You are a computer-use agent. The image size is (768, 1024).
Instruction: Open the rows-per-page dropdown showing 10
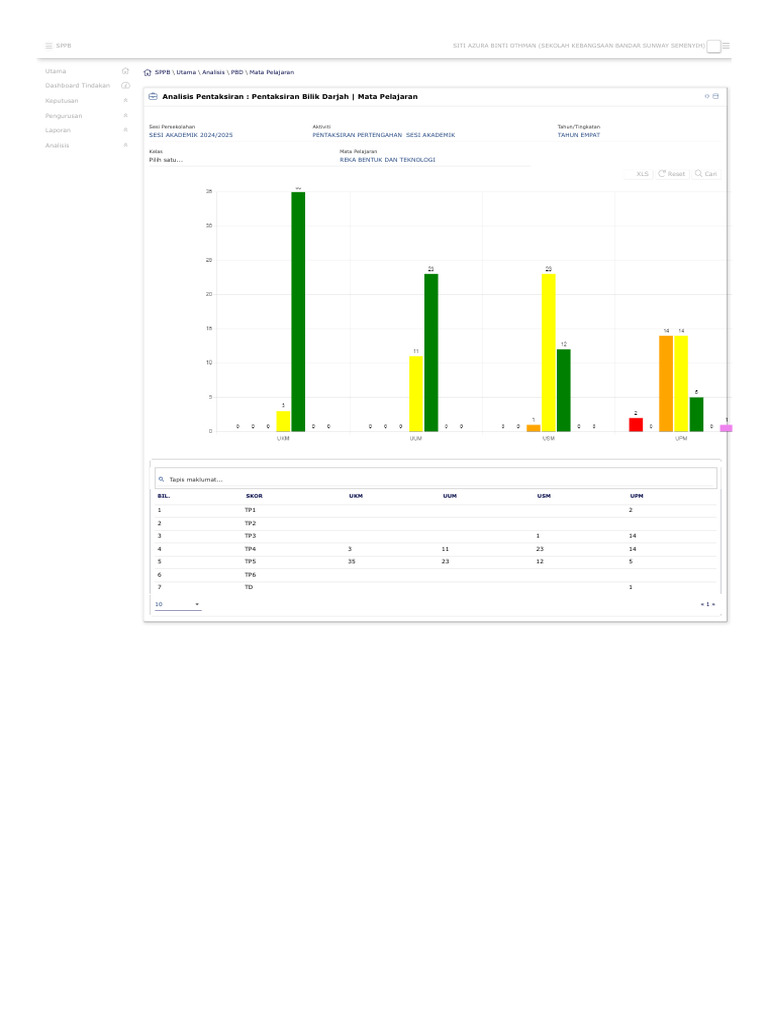[x=178, y=604]
